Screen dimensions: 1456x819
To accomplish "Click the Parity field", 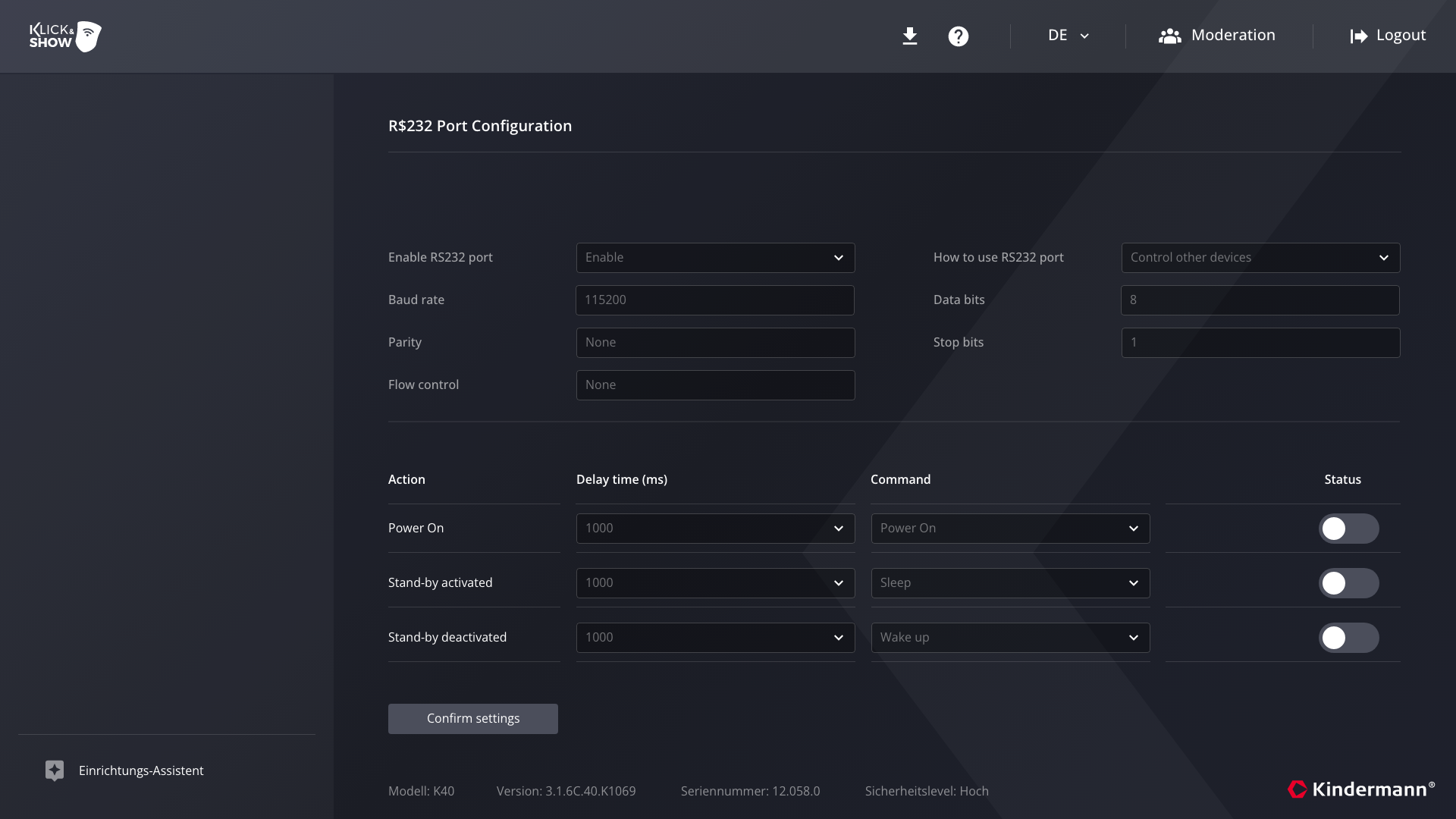I will pos(716,343).
